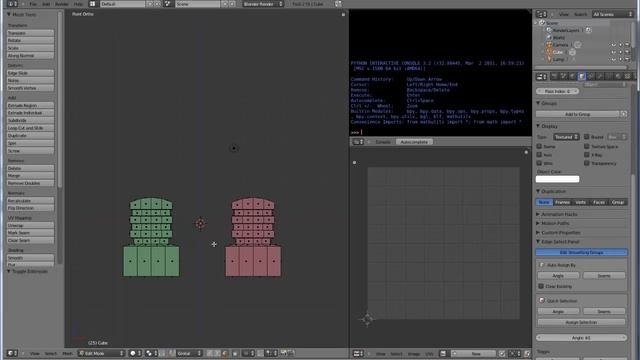640x360 pixels.
Task: Click the Subdivide button
Action: click(x=31, y=120)
